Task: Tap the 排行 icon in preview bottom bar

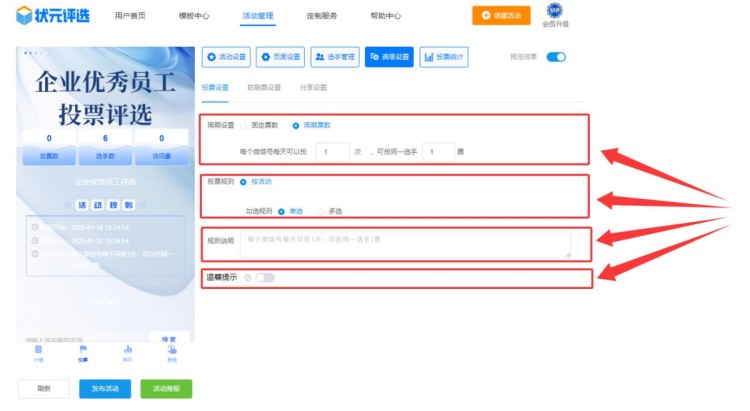Action: coord(128,351)
